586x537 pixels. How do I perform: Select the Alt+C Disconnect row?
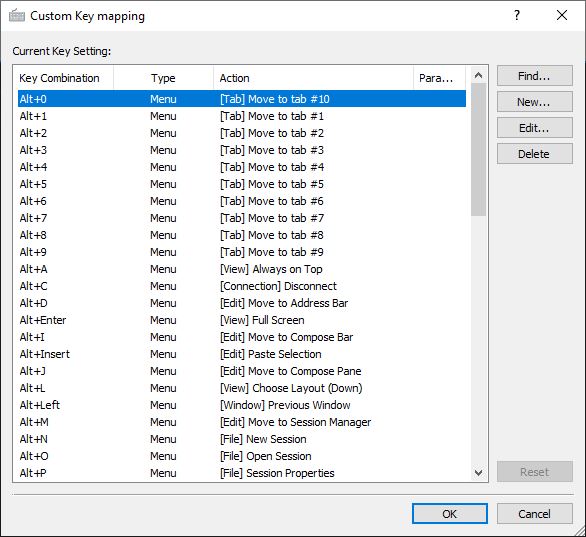(x=242, y=286)
